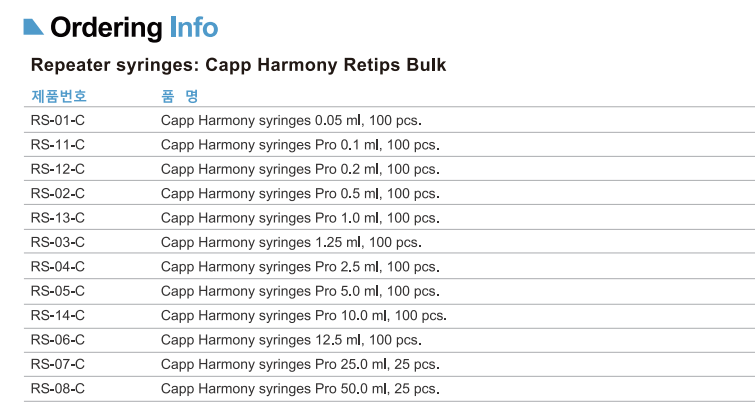Click the Ordering Info heading
755x413 pixels.
(x=133, y=27)
